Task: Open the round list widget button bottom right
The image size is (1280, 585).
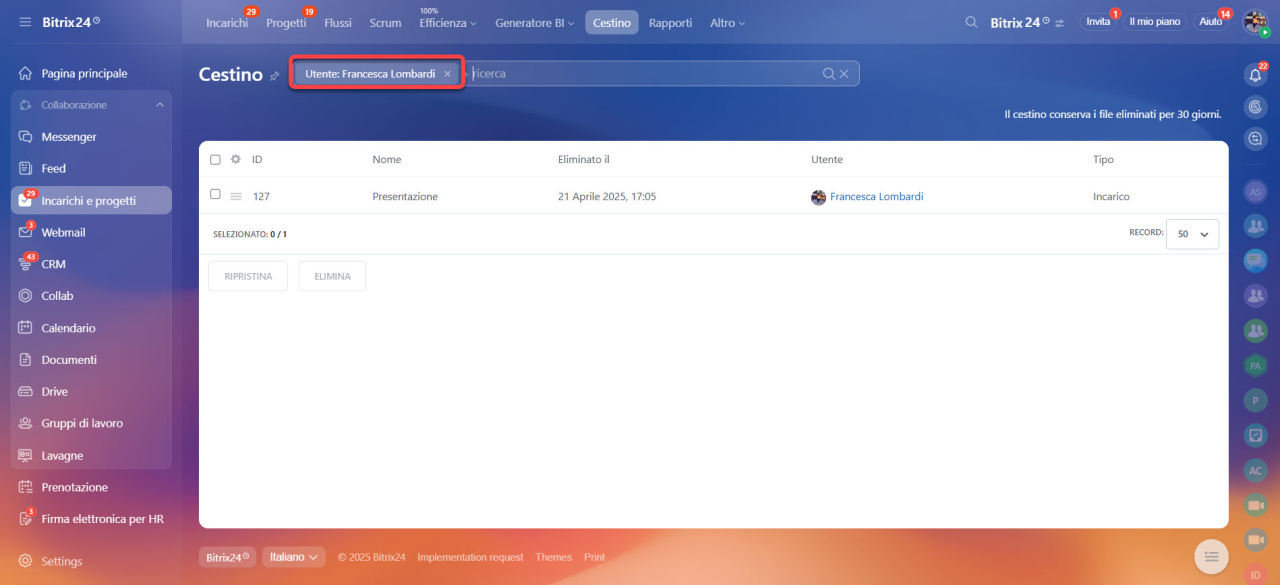Action: tap(1211, 556)
